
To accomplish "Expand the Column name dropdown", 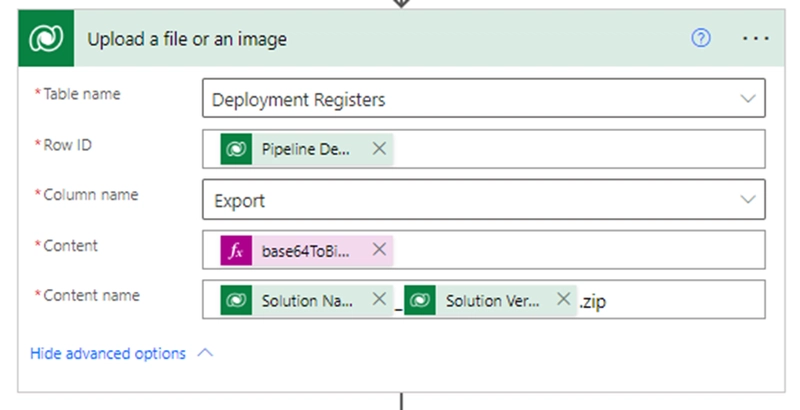I will click(747, 200).
